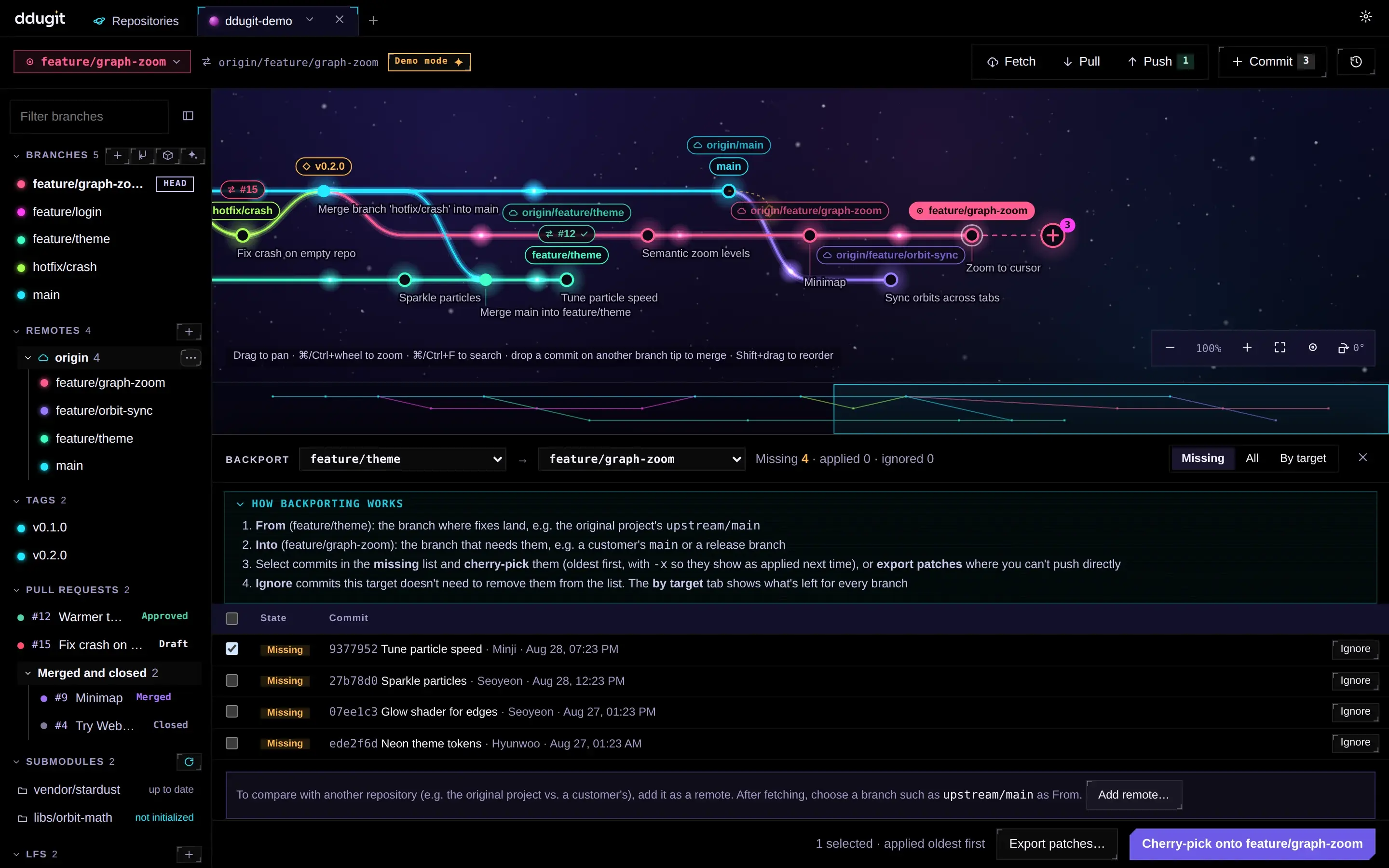Click the merge-arrow icon in the Branches header
This screenshot has height=868, width=1389.
142,155
